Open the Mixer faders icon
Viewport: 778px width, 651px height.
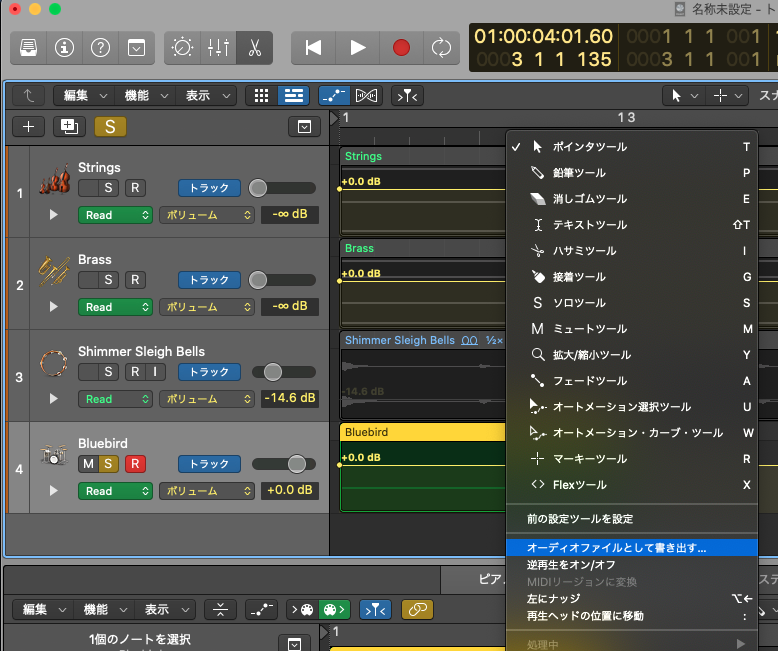coord(218,48)
